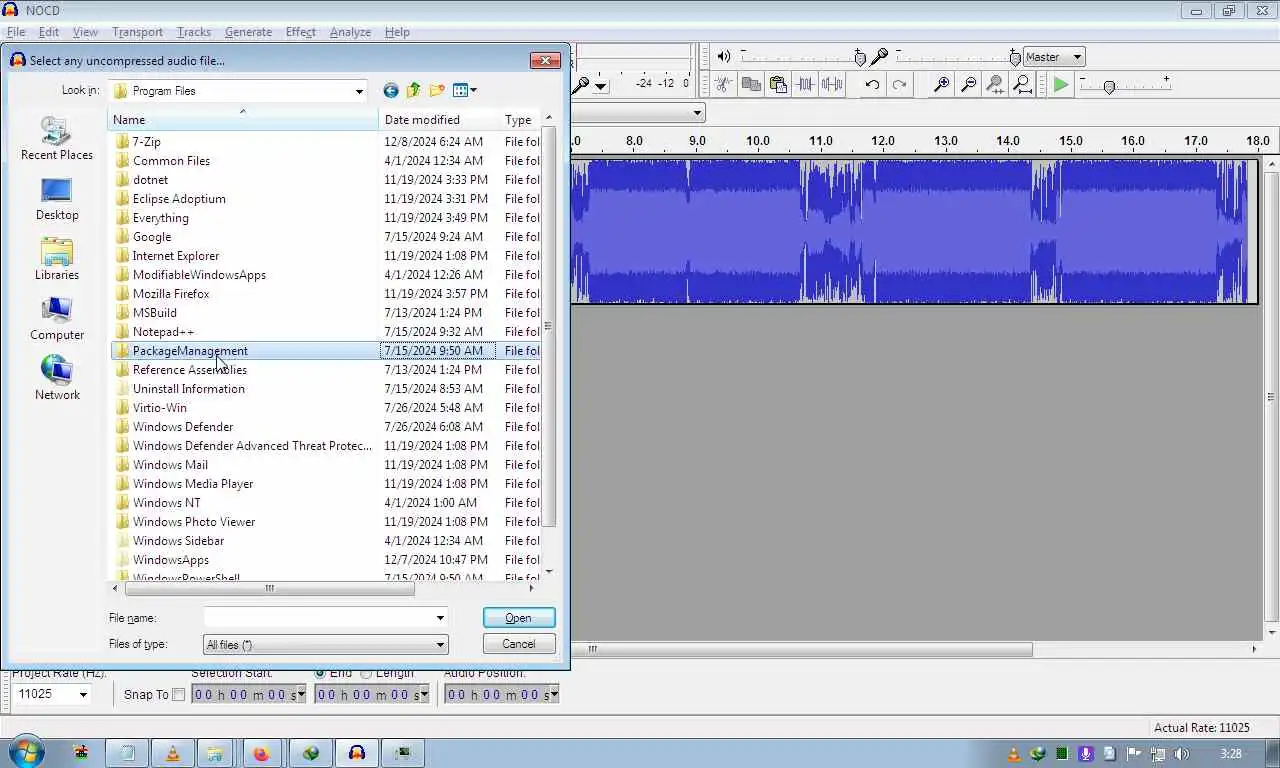This screenshot has height=768, width=1280.
Task: Open the Transport menu
Action: click(x=137, y=32)
